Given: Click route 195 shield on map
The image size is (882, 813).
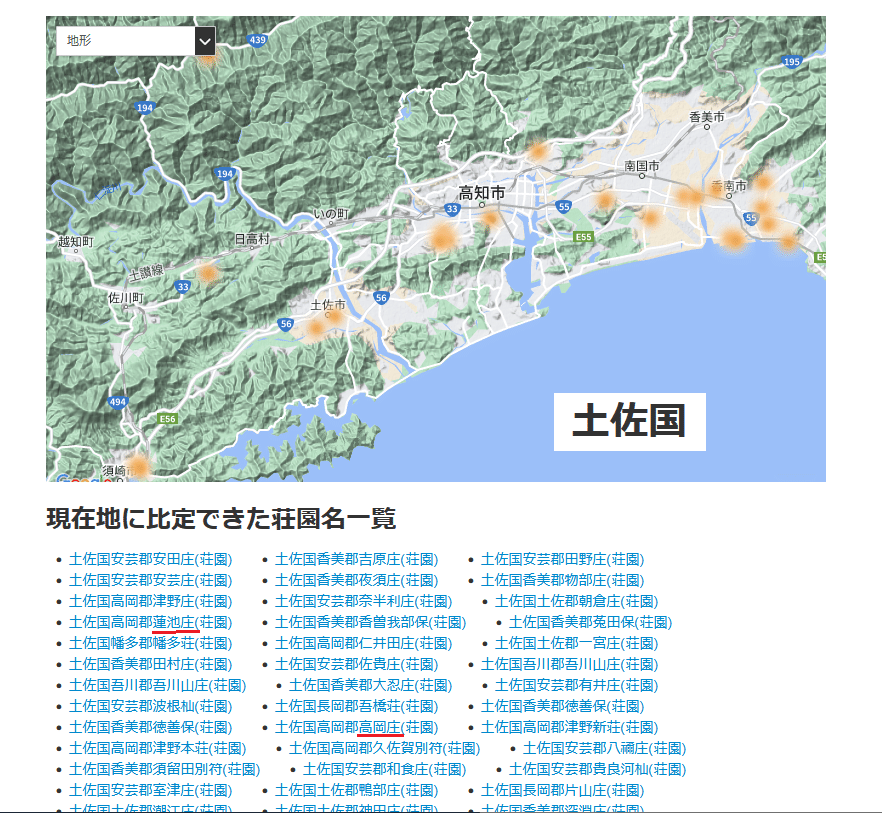Looking at the screenshot, I should (791, 61).
